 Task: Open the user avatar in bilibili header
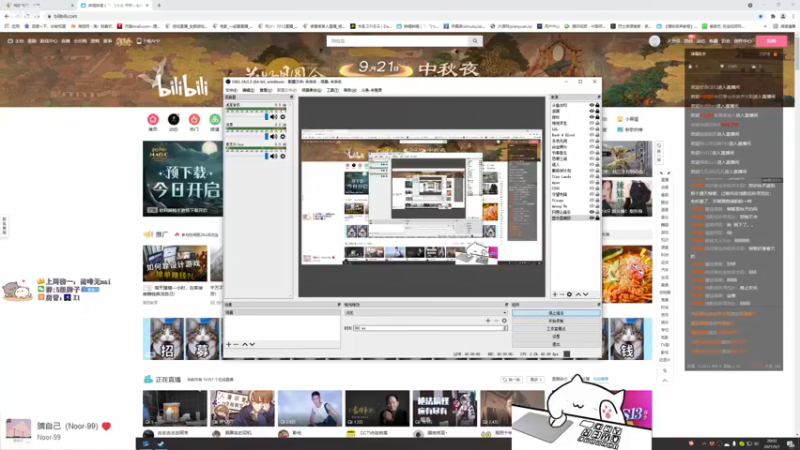[655, 41]
